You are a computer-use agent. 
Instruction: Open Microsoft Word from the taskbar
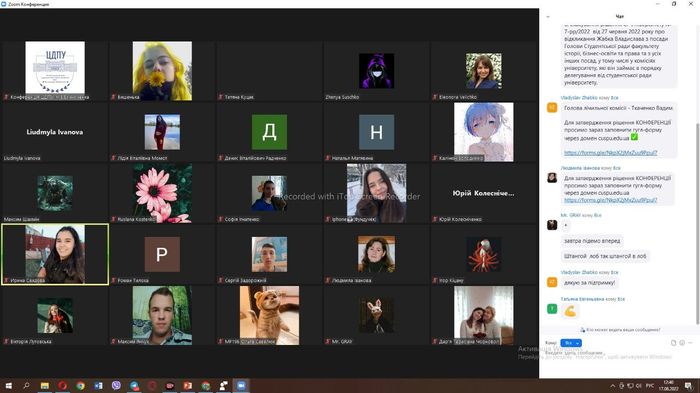98,385
